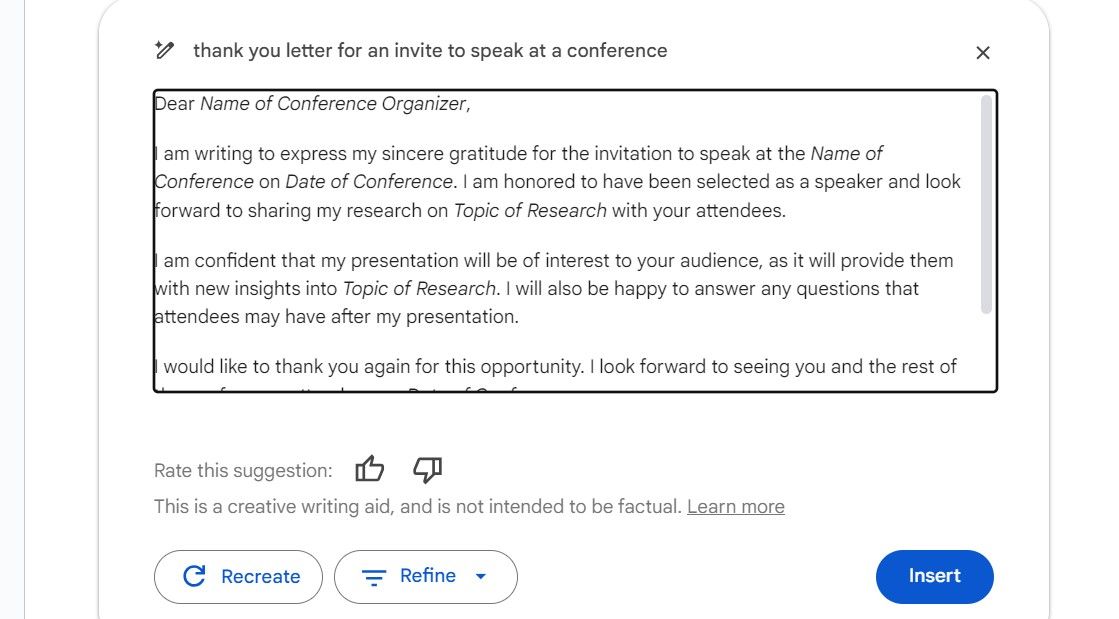The height and width of the screenshot is (619, 1119).
Task: Rate the suggestion with thumbs down
Action: tap(428, 470)
